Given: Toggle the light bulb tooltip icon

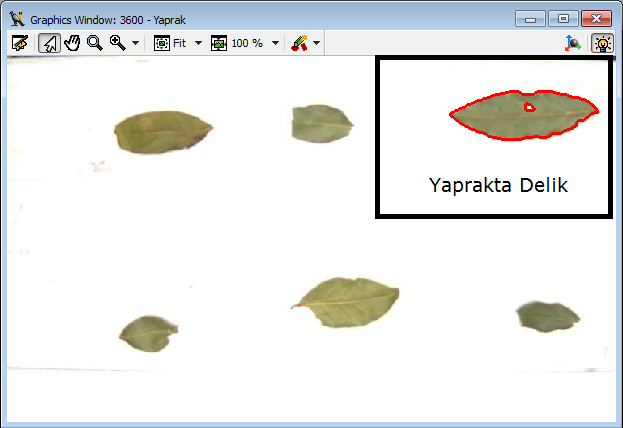Looking at the screenshot, I should pos(602,43).
